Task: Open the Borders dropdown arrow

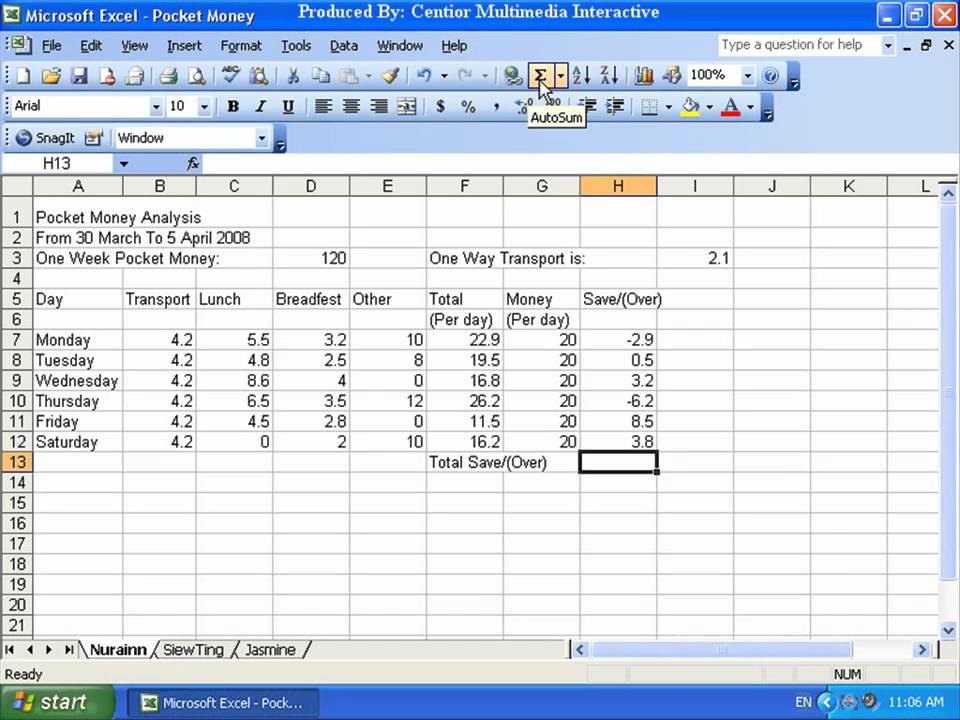Action: [x=669, y=107]
